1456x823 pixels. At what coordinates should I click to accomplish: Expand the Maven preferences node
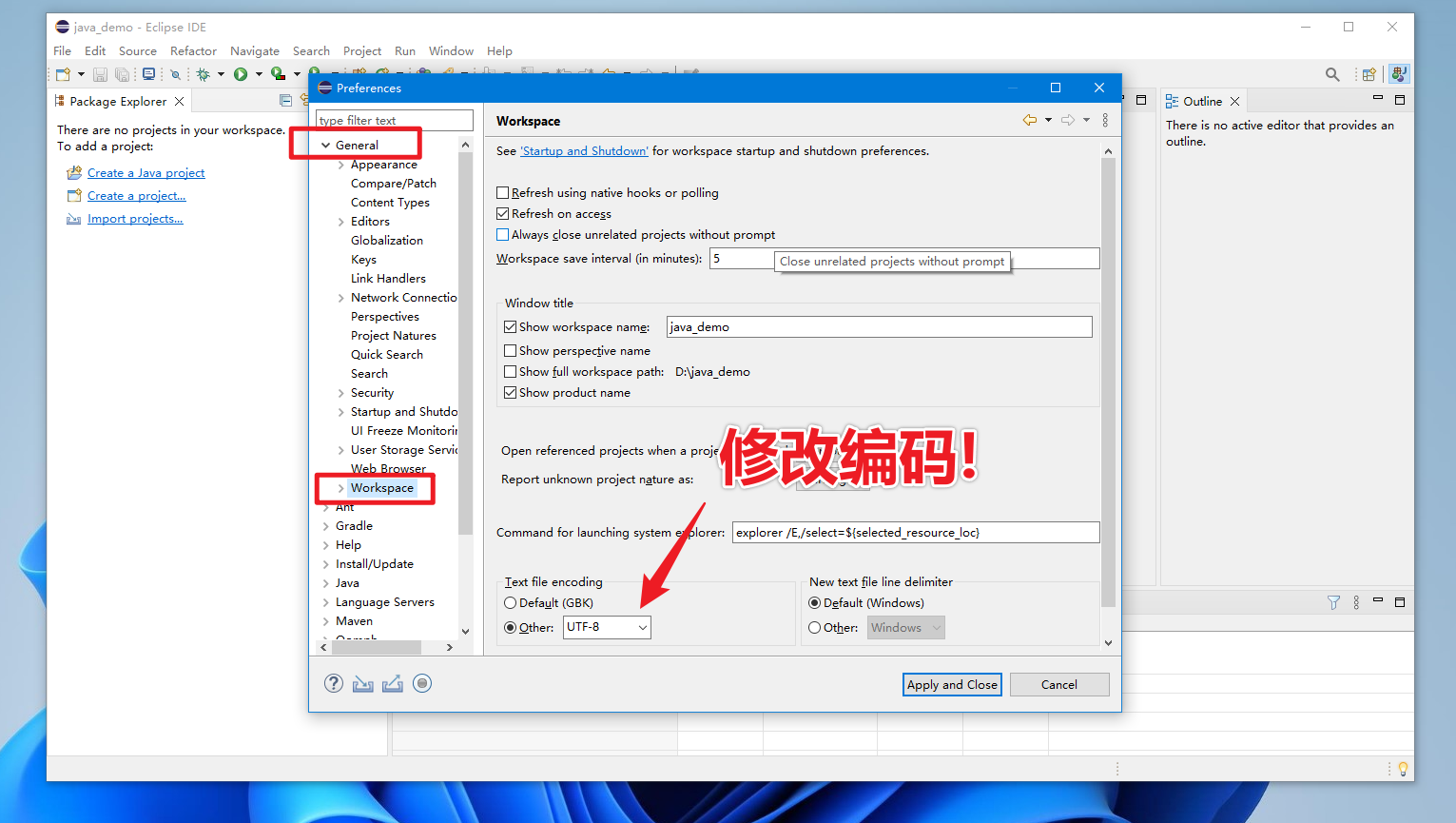(326, 621)
